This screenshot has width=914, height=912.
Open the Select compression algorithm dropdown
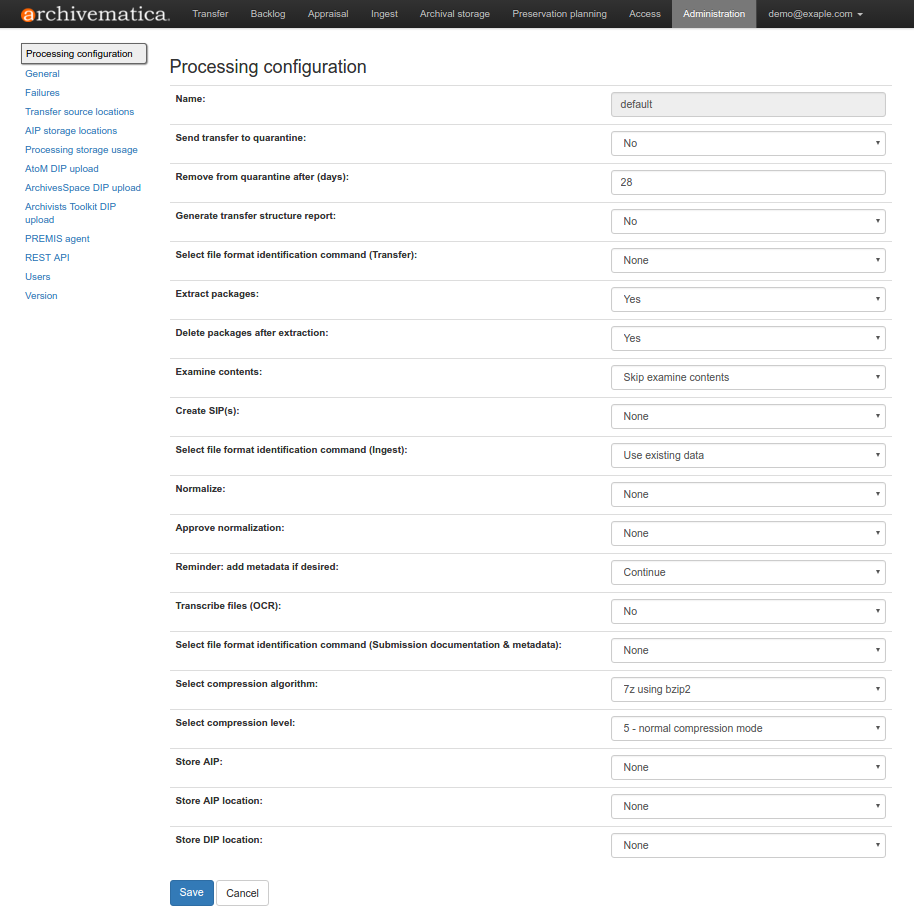pos(748,689)
